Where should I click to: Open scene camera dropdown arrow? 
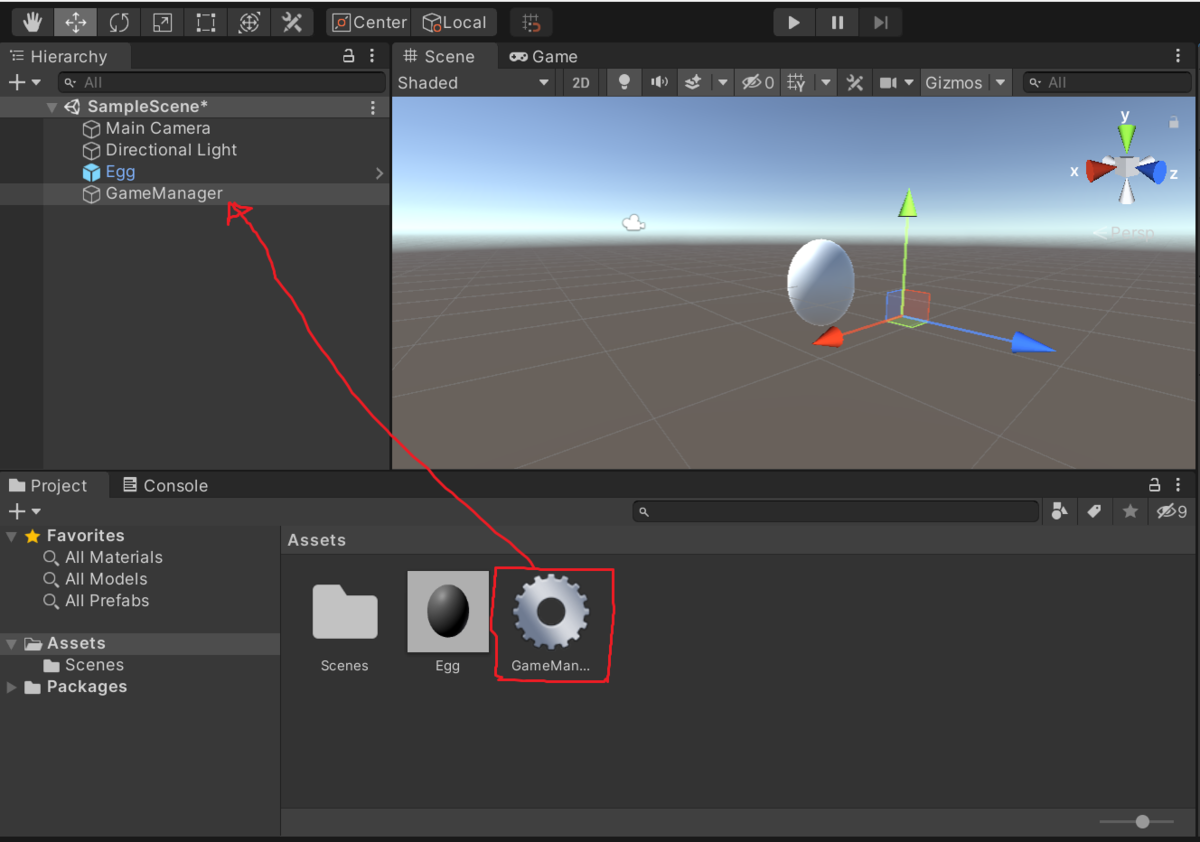[x=909, y=83]
